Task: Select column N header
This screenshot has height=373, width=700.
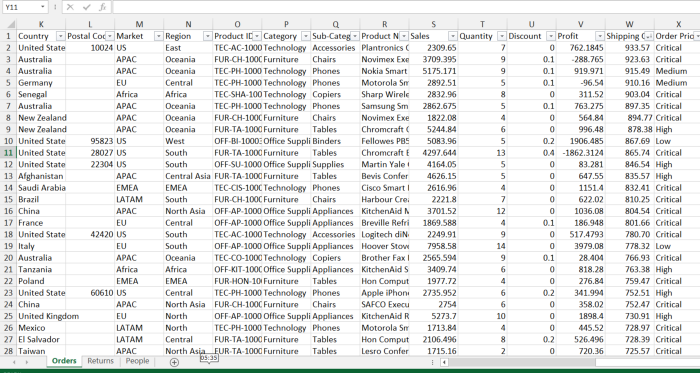Action: coord(188,24)
